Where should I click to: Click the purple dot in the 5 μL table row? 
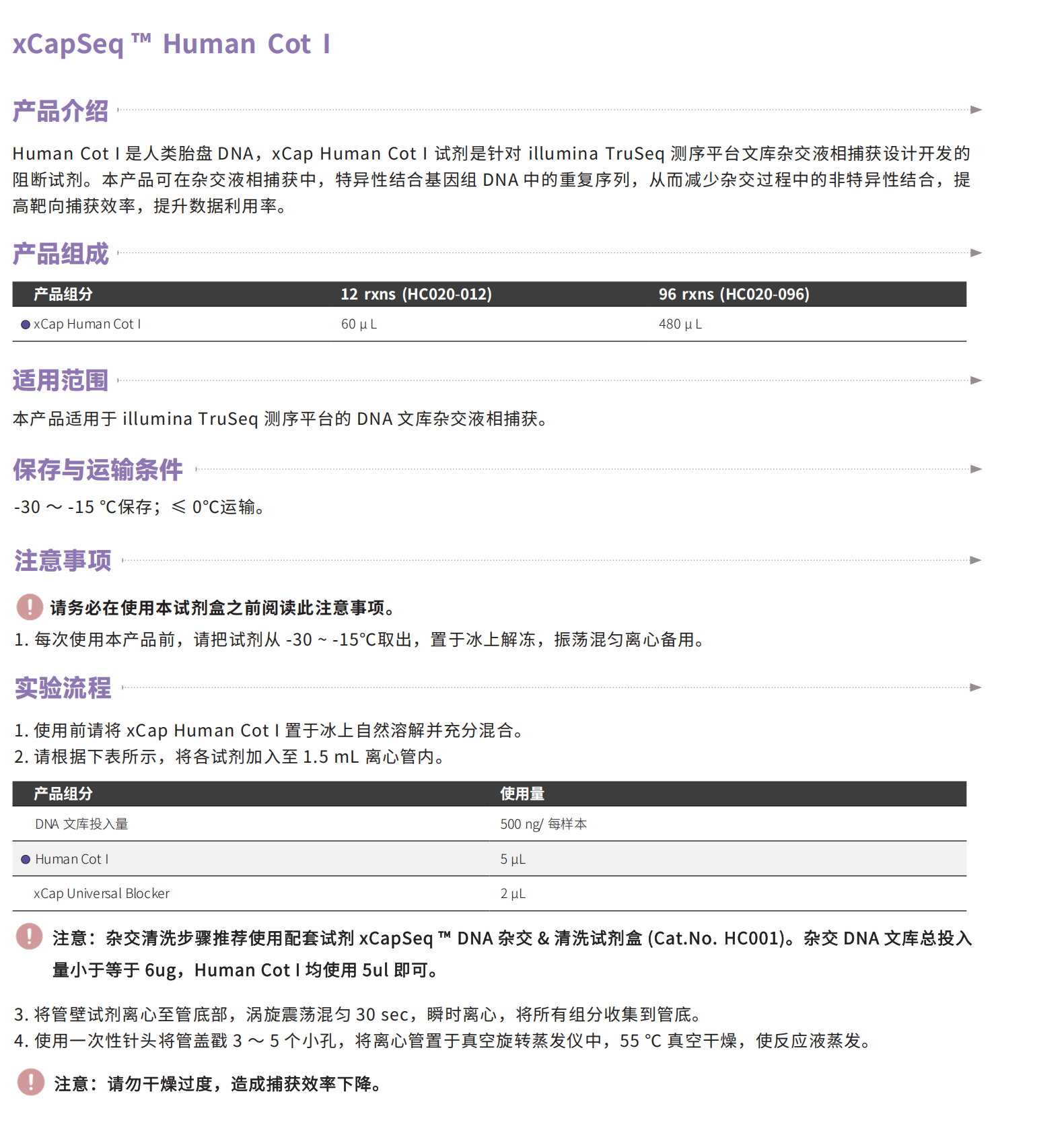tap(26, 859)
